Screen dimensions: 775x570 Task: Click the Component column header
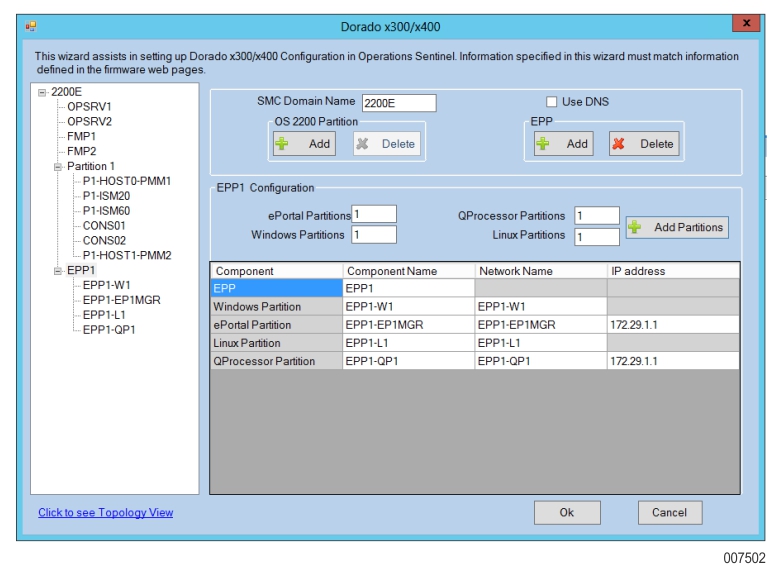click(277, 271)
